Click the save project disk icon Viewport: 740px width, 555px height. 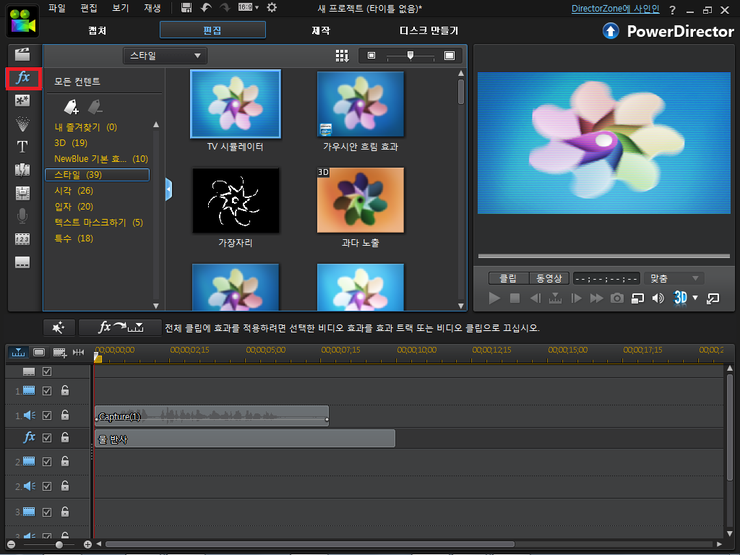(186, 8)
